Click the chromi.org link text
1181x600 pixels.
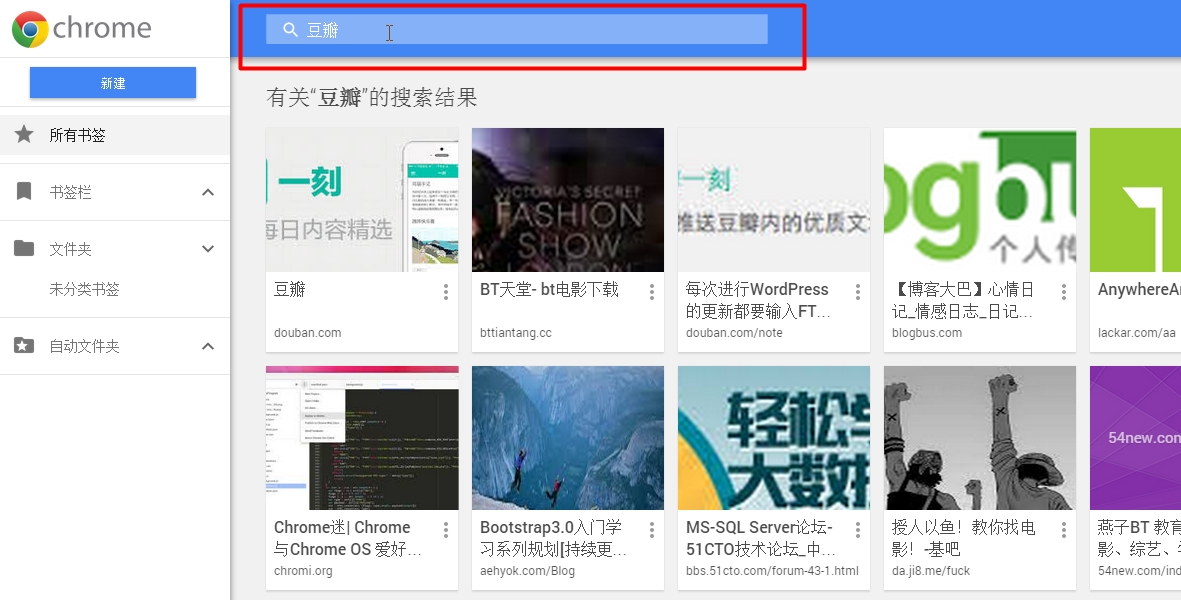tap(303, 571)
